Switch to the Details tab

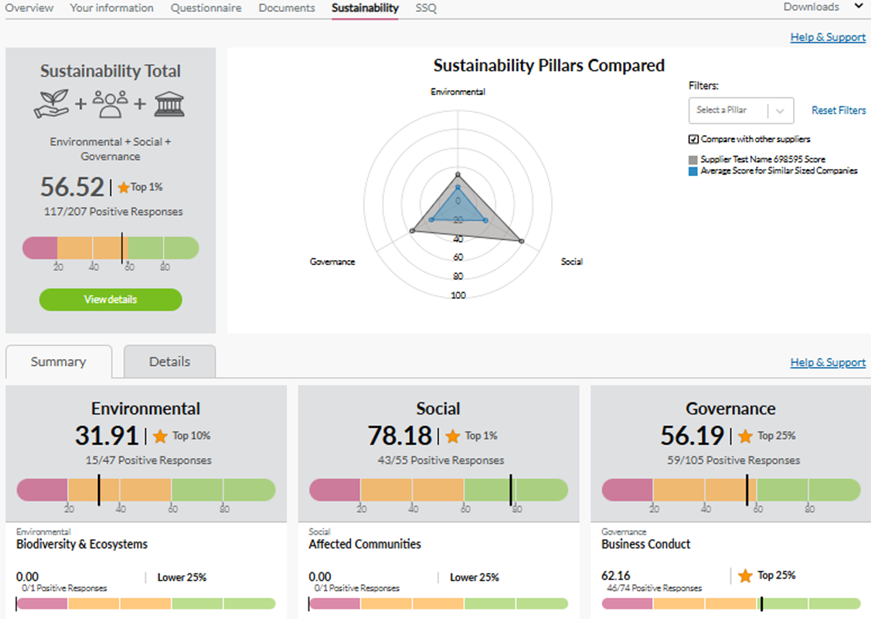tap(169, 362)
